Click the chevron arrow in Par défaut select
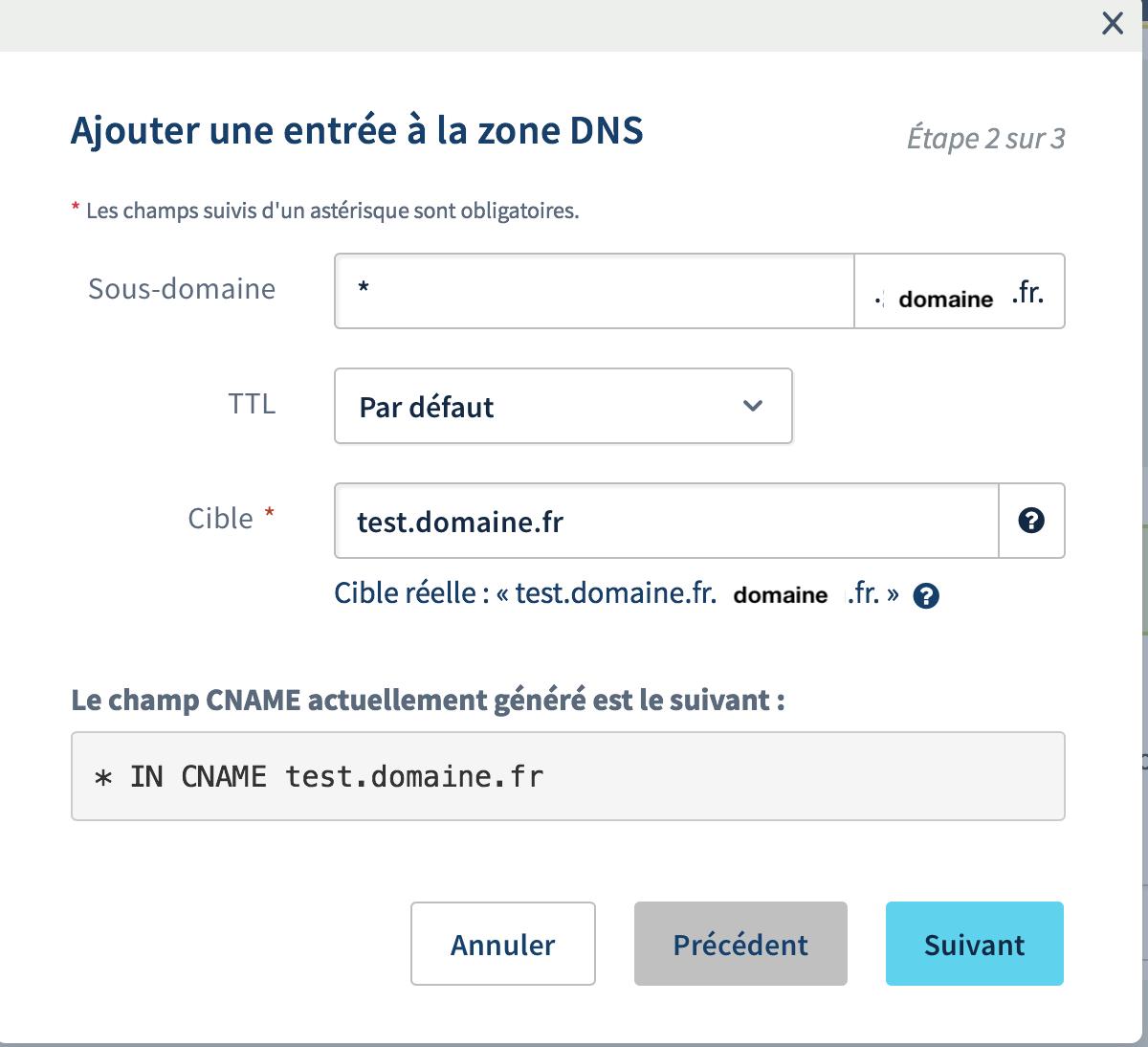 (x=753, y=406)
